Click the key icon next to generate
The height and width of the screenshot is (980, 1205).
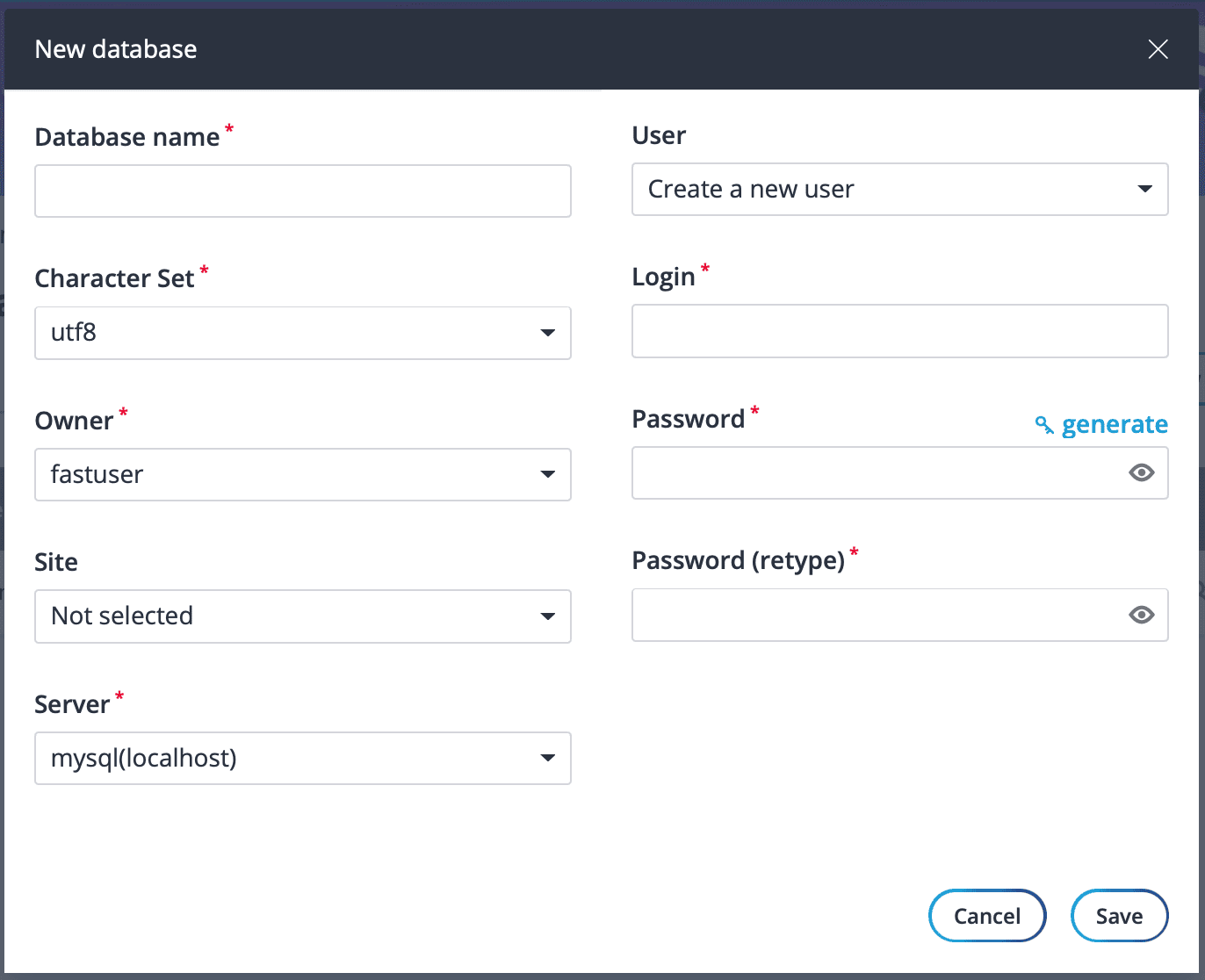pos(1044,424)
